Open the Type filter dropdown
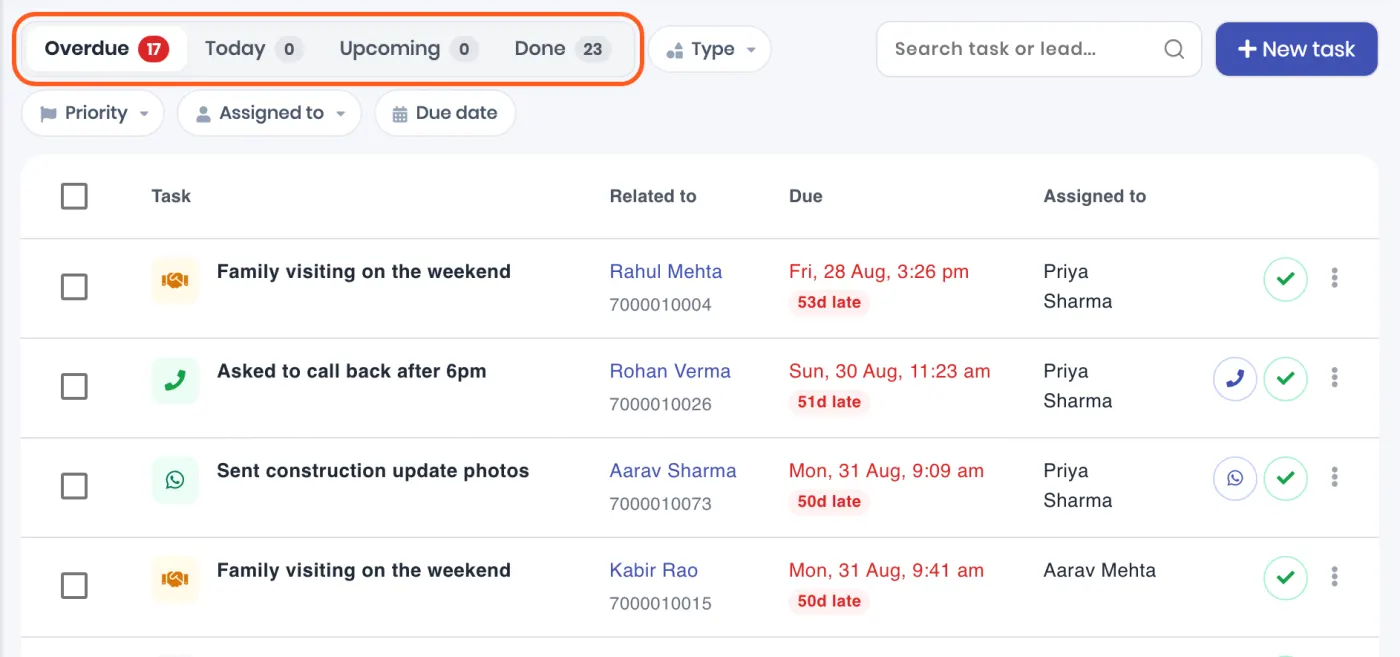Viewport: 1400px width, 657px height. point(710,49)
